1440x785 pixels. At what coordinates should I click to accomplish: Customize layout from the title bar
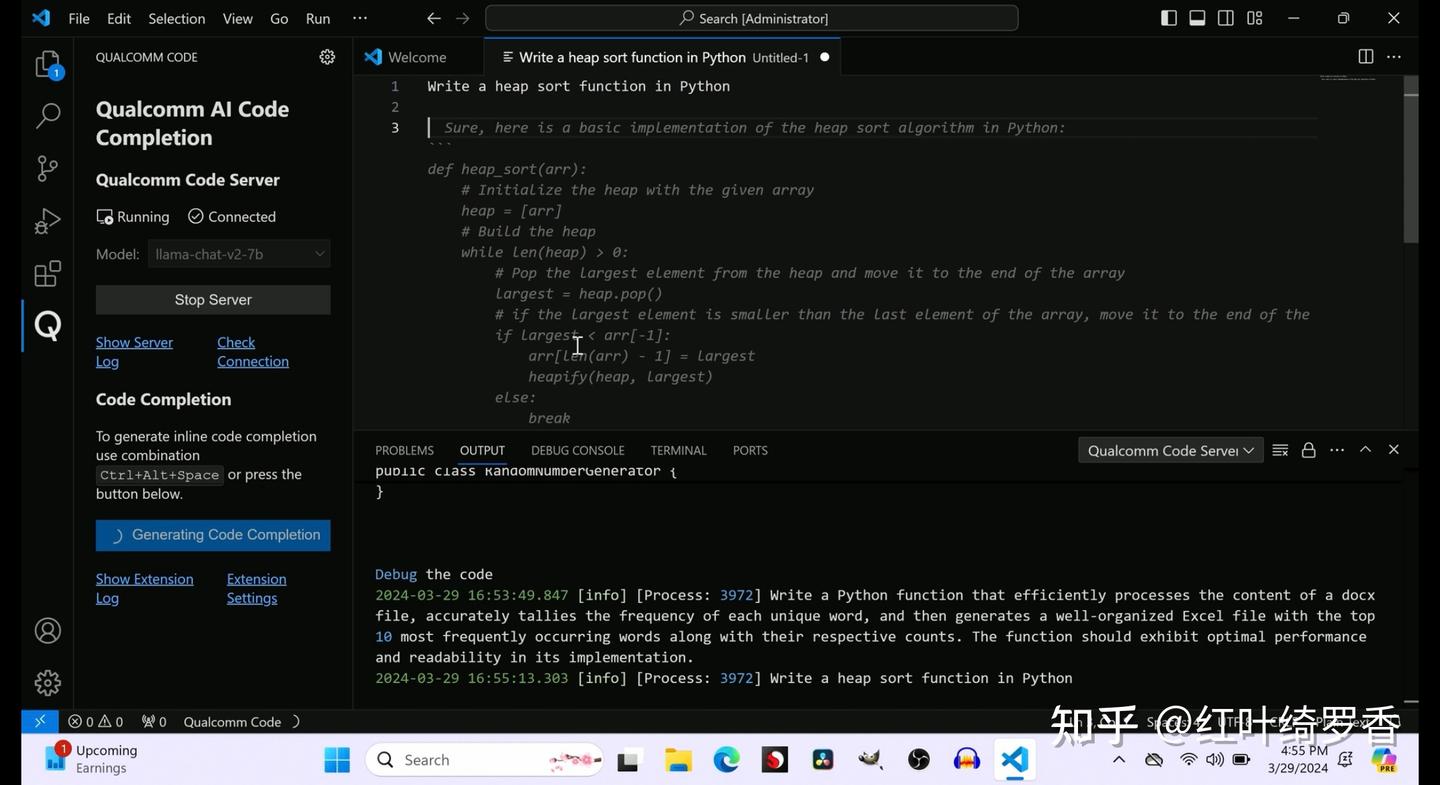pos(1254,18)
